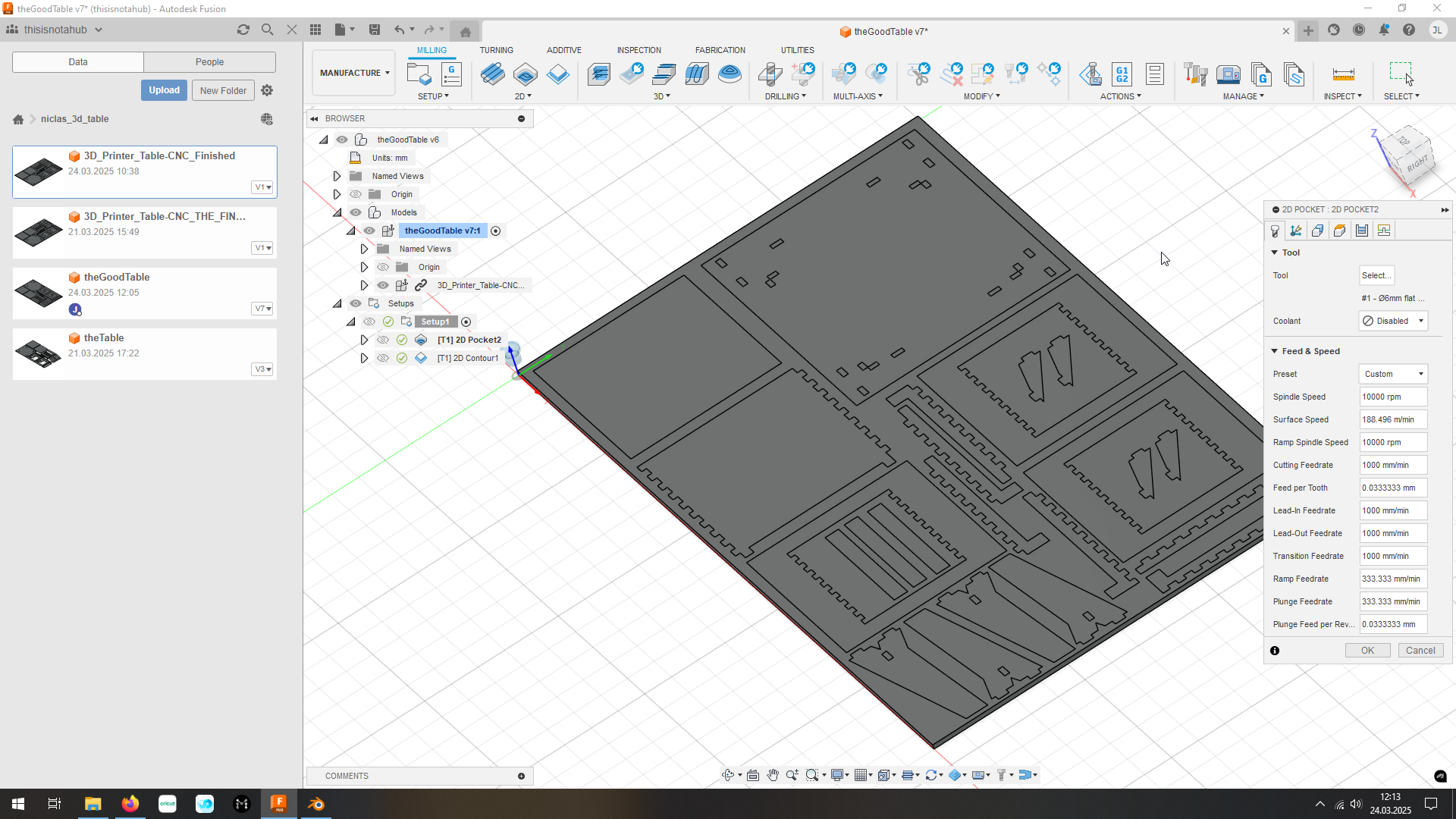Open version dropdown V7 of theGoodTable
Viewport: 1456px width, 819px height.
coord(262,309)
